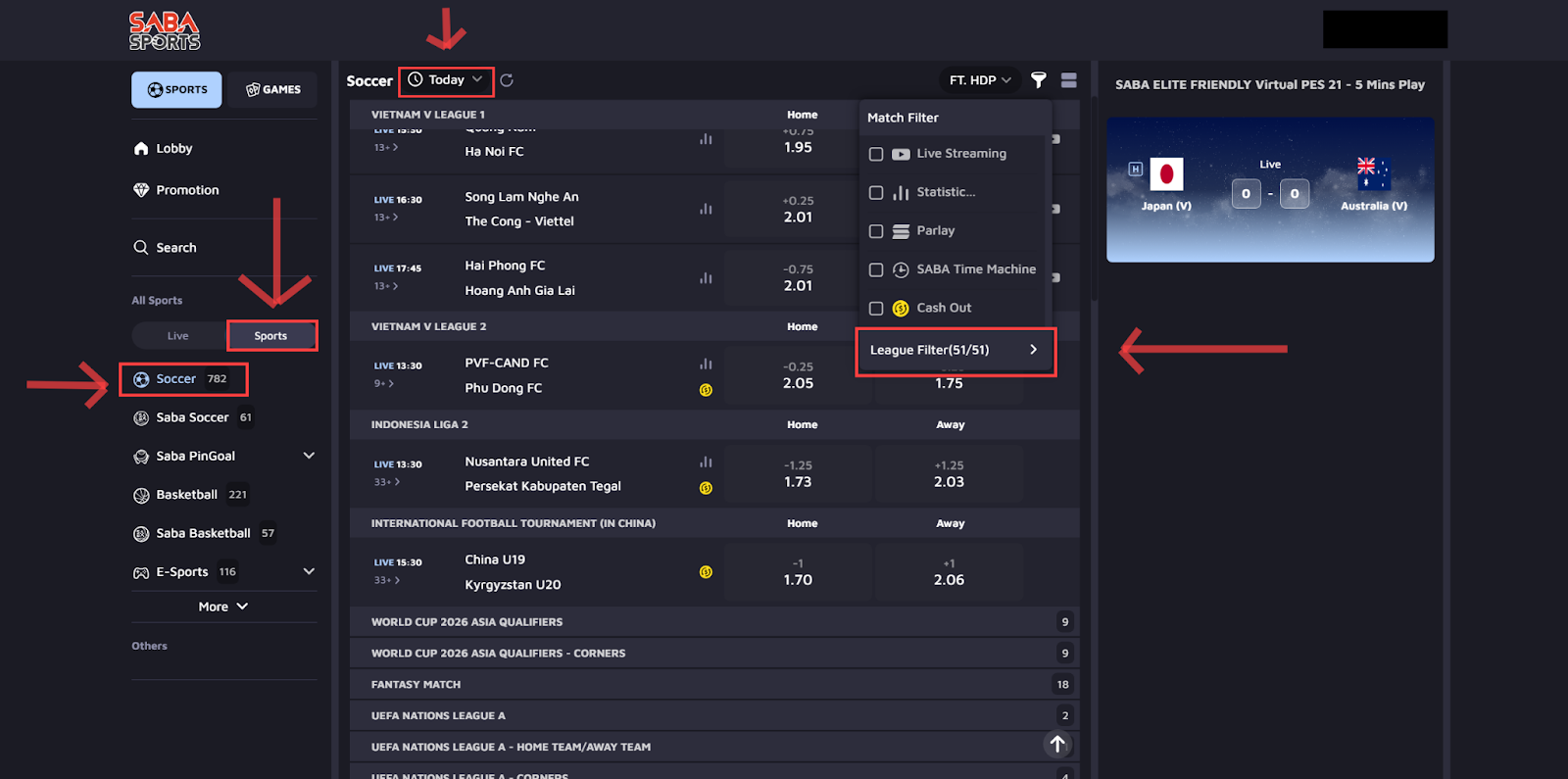
Task: Click the H home indicator on match card
Action: 1135,169
